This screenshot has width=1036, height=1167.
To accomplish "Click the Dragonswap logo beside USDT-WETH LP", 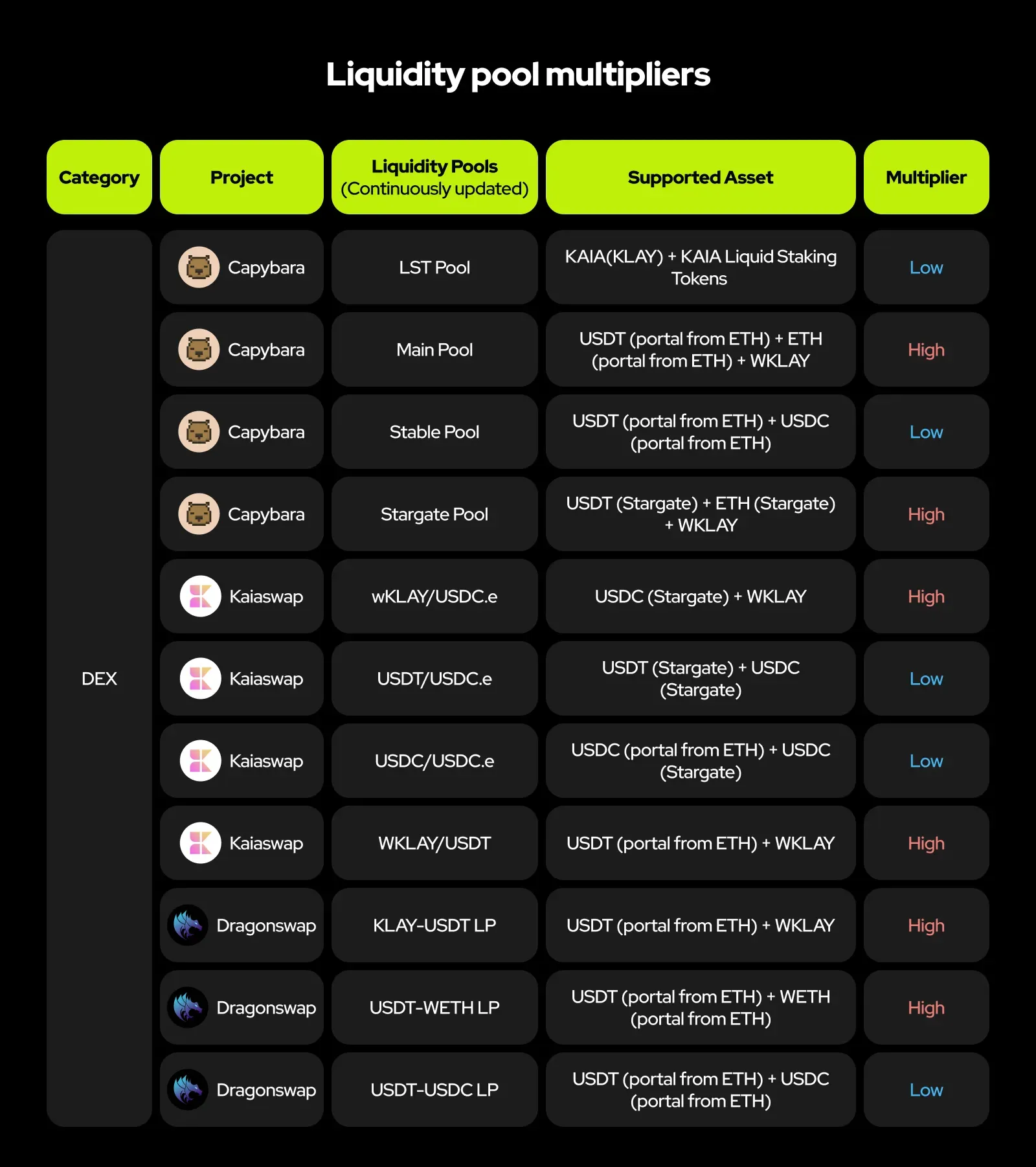I will [x=188, y=1008].
